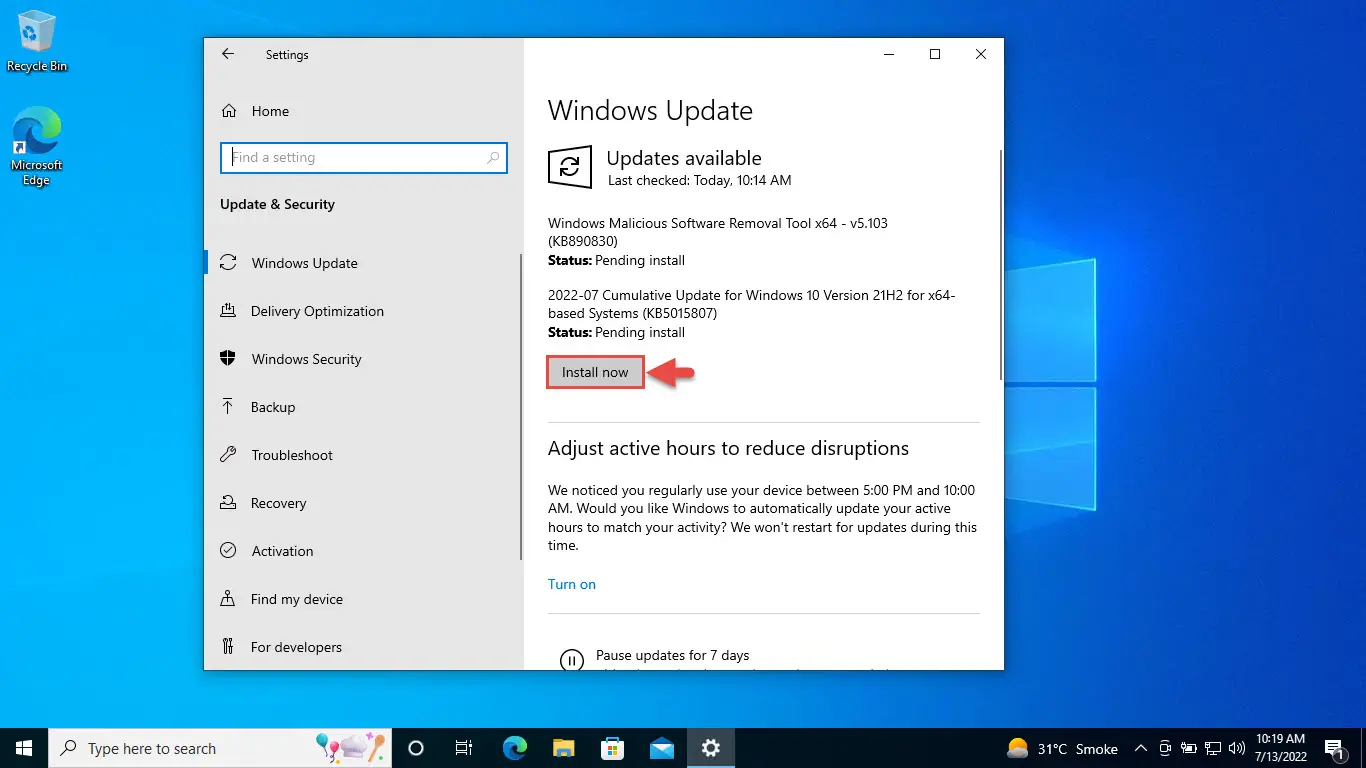Show hidden system tray icons

[x=1140, y=748]
